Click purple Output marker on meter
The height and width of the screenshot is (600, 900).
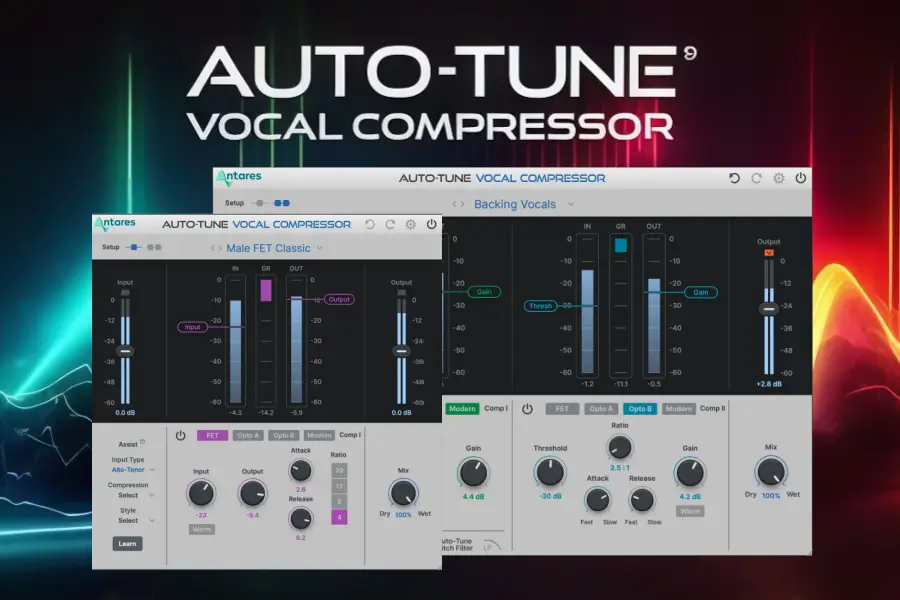(339, 299)
